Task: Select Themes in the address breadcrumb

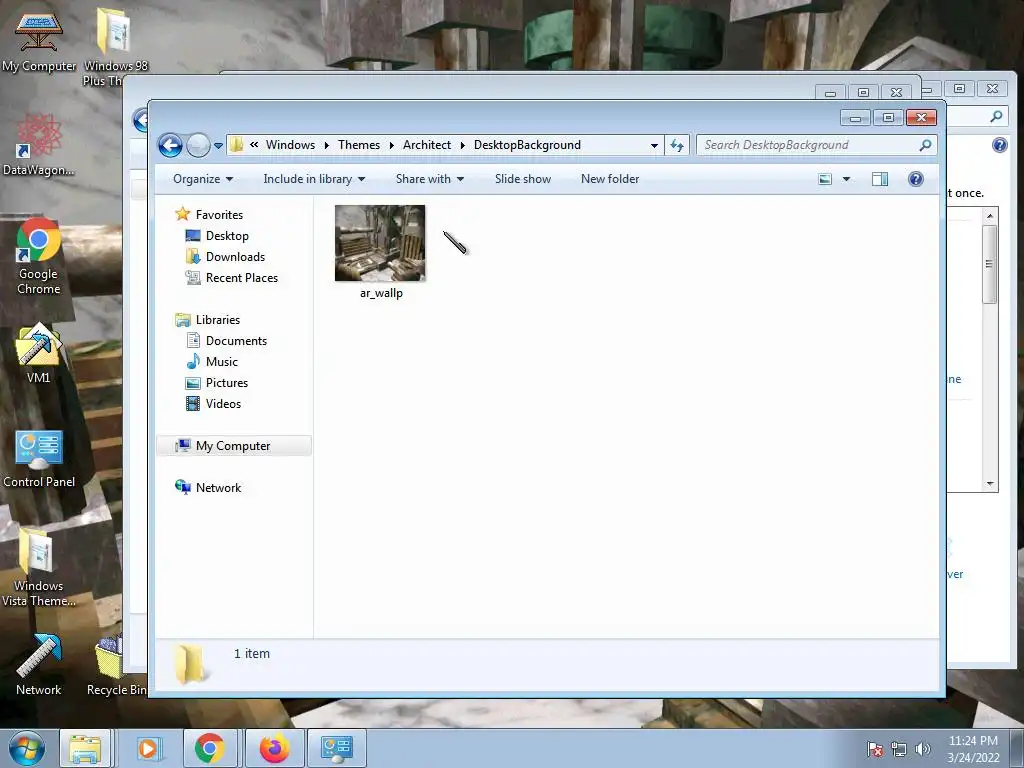Action: [x=359, y=145]
